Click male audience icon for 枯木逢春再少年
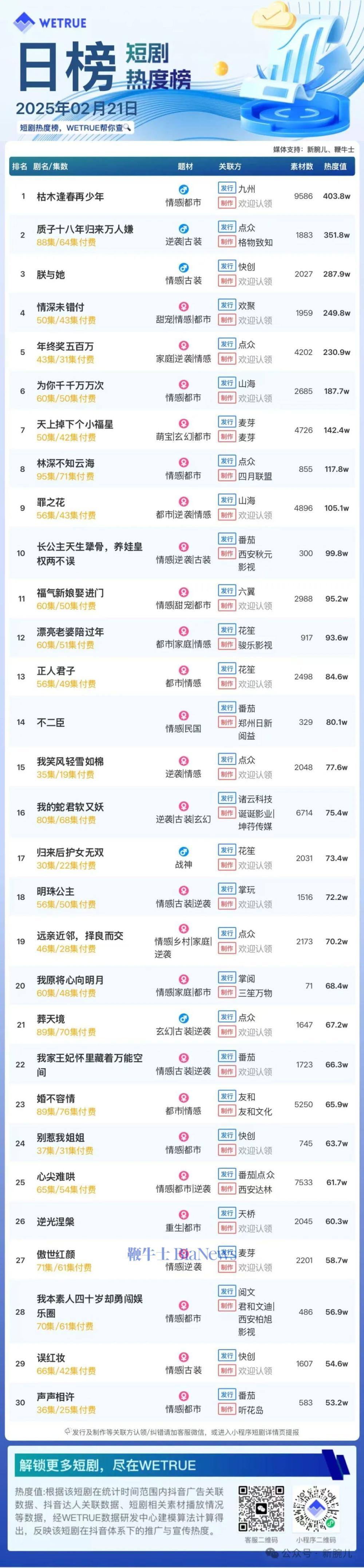Screen dimensions: 364x1568 coord(183,190)
